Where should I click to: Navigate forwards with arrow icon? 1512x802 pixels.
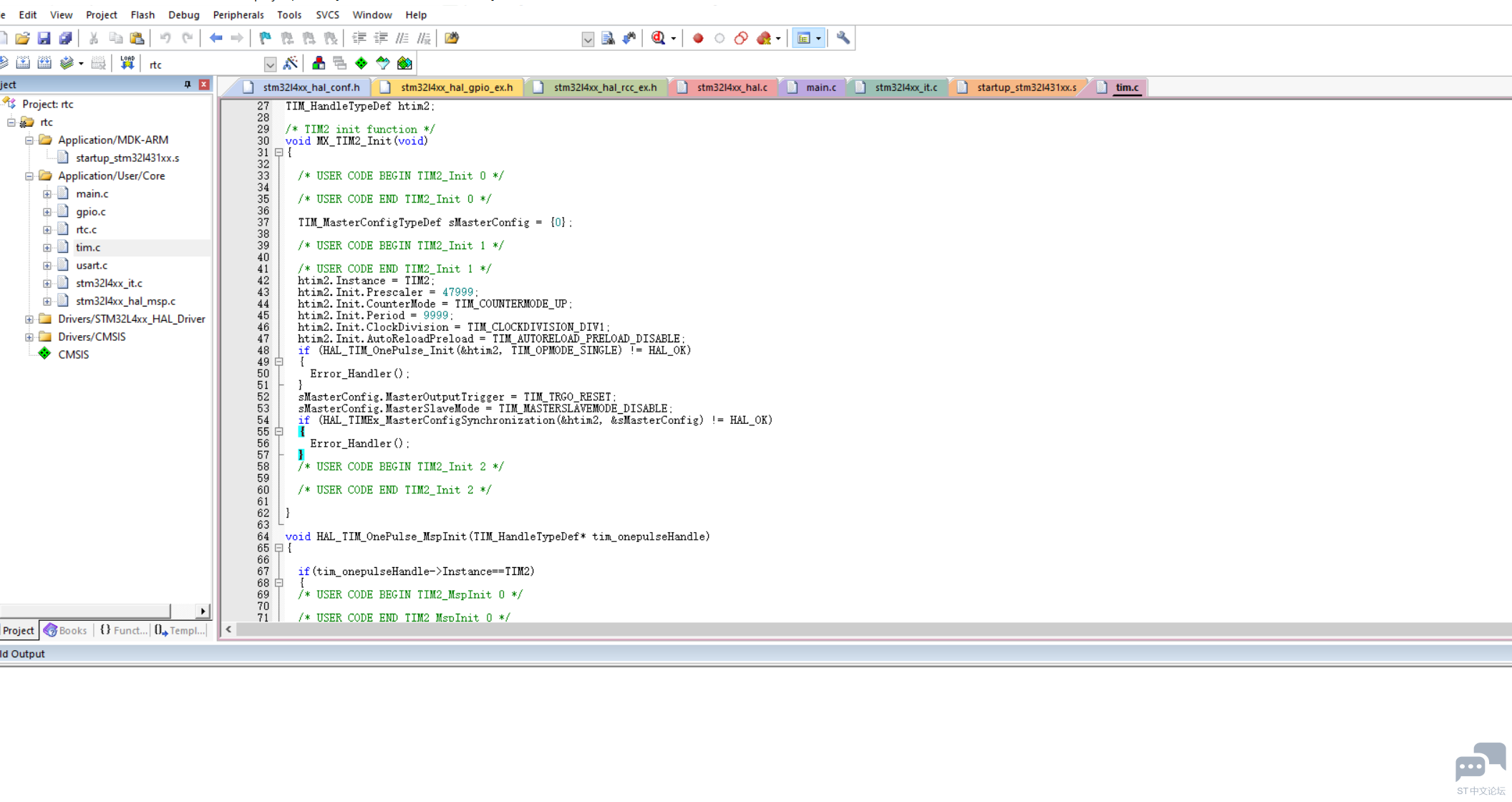click(x=237, y=38)
